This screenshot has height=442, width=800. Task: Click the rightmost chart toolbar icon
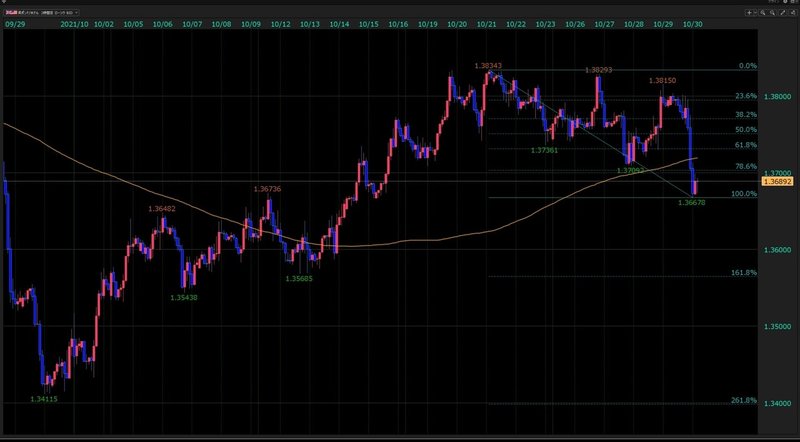pos(793,13)
